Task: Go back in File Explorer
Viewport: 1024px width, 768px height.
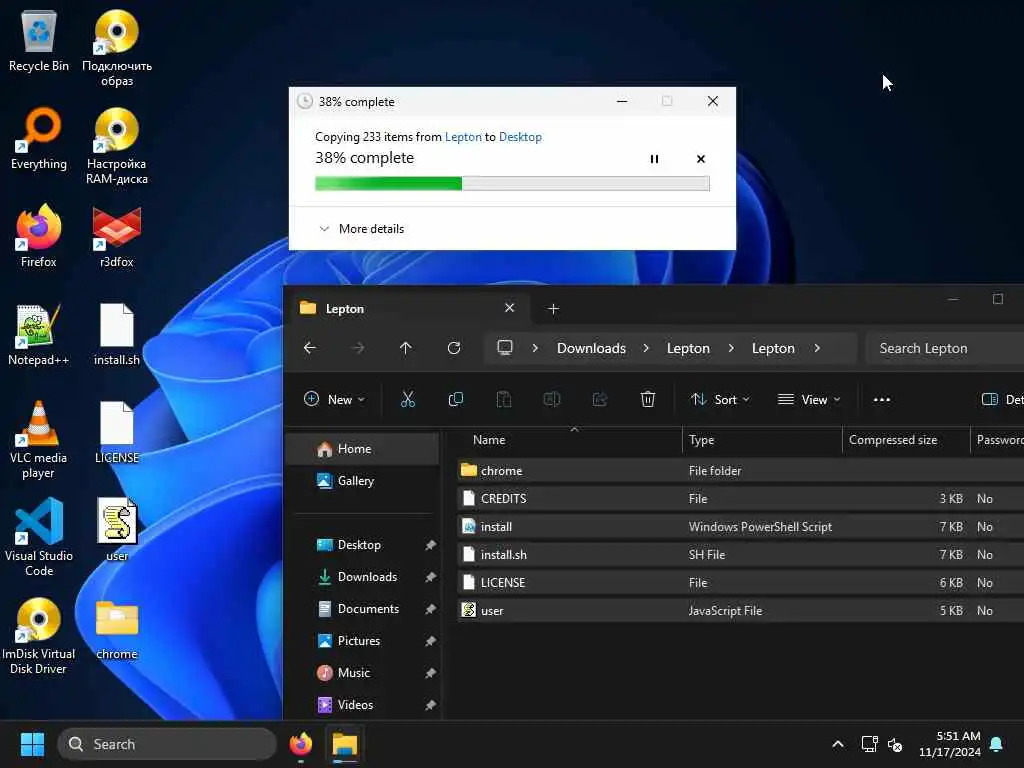Action: (x=310, y=348)
